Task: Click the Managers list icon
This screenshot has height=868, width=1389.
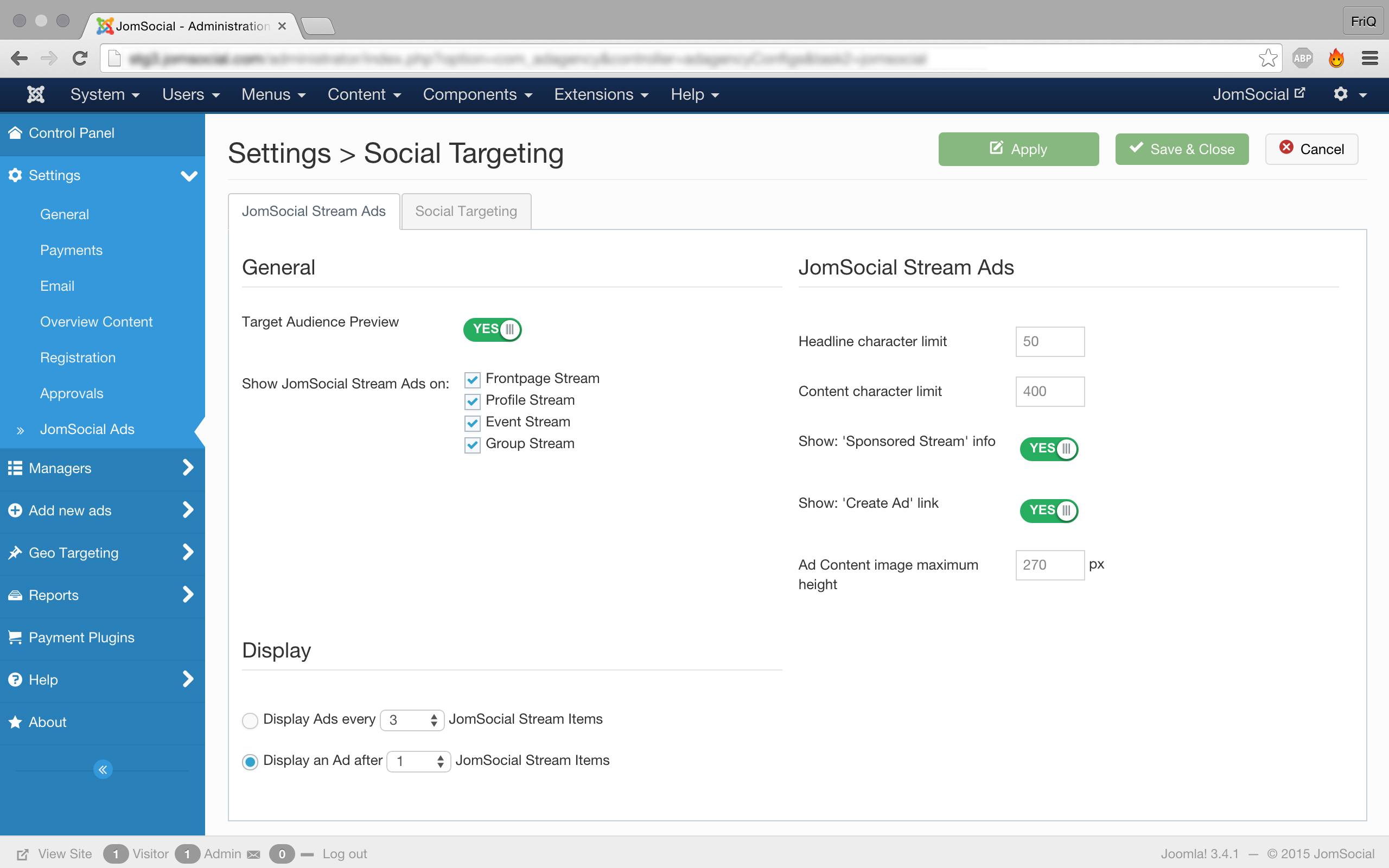Action: [15, 468]
